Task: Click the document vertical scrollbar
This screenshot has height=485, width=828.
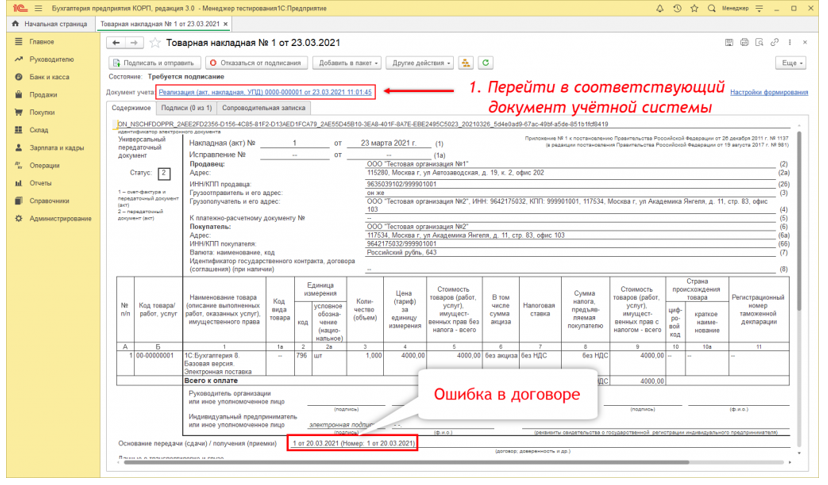Action: [799, 221]
